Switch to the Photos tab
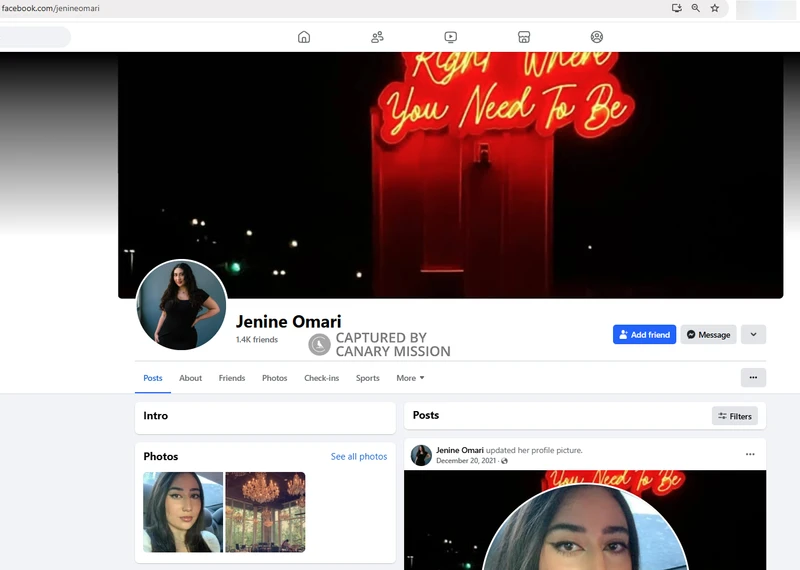This screenshot has height=570, width=800. (274, 378)
